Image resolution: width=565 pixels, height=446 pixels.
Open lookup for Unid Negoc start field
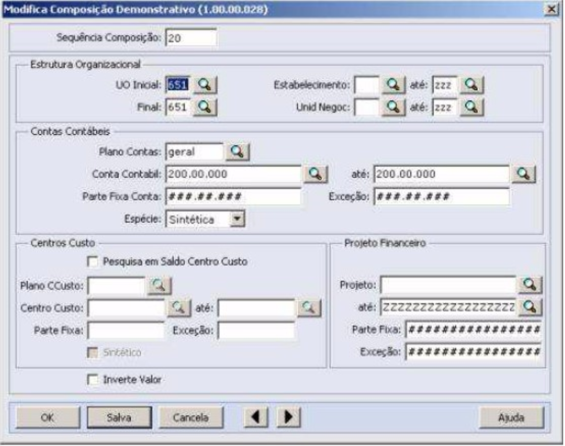coord(393,107)
